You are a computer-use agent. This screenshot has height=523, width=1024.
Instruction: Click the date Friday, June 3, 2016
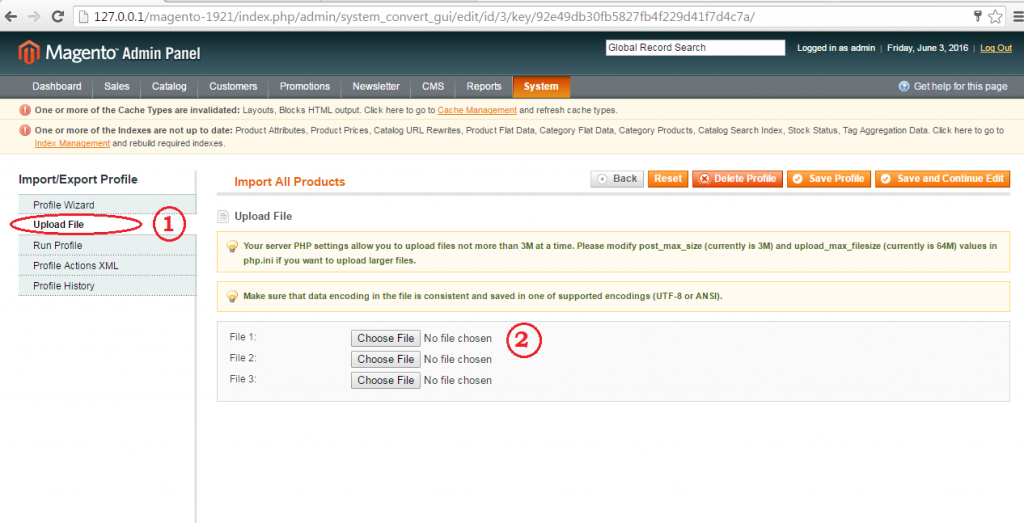(927, 48)
